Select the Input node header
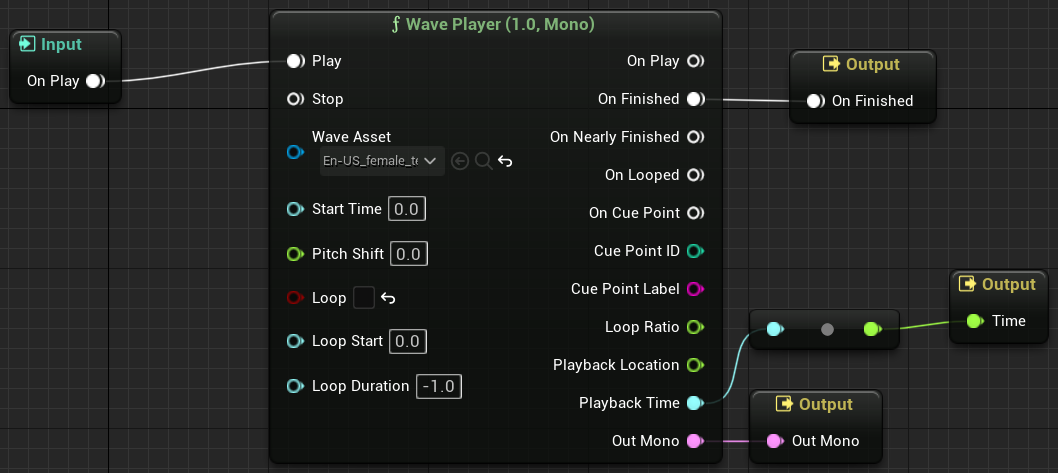 (62, 44)
